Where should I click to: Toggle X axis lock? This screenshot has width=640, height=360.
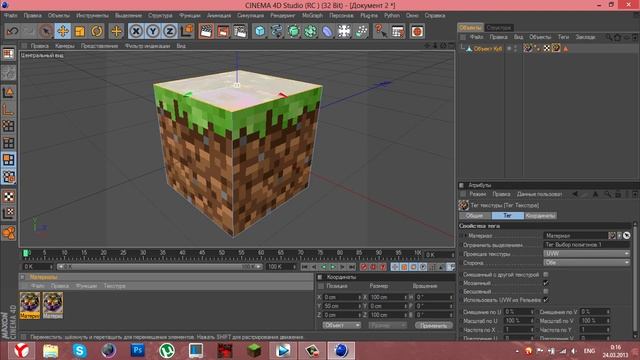coord(136,31)
